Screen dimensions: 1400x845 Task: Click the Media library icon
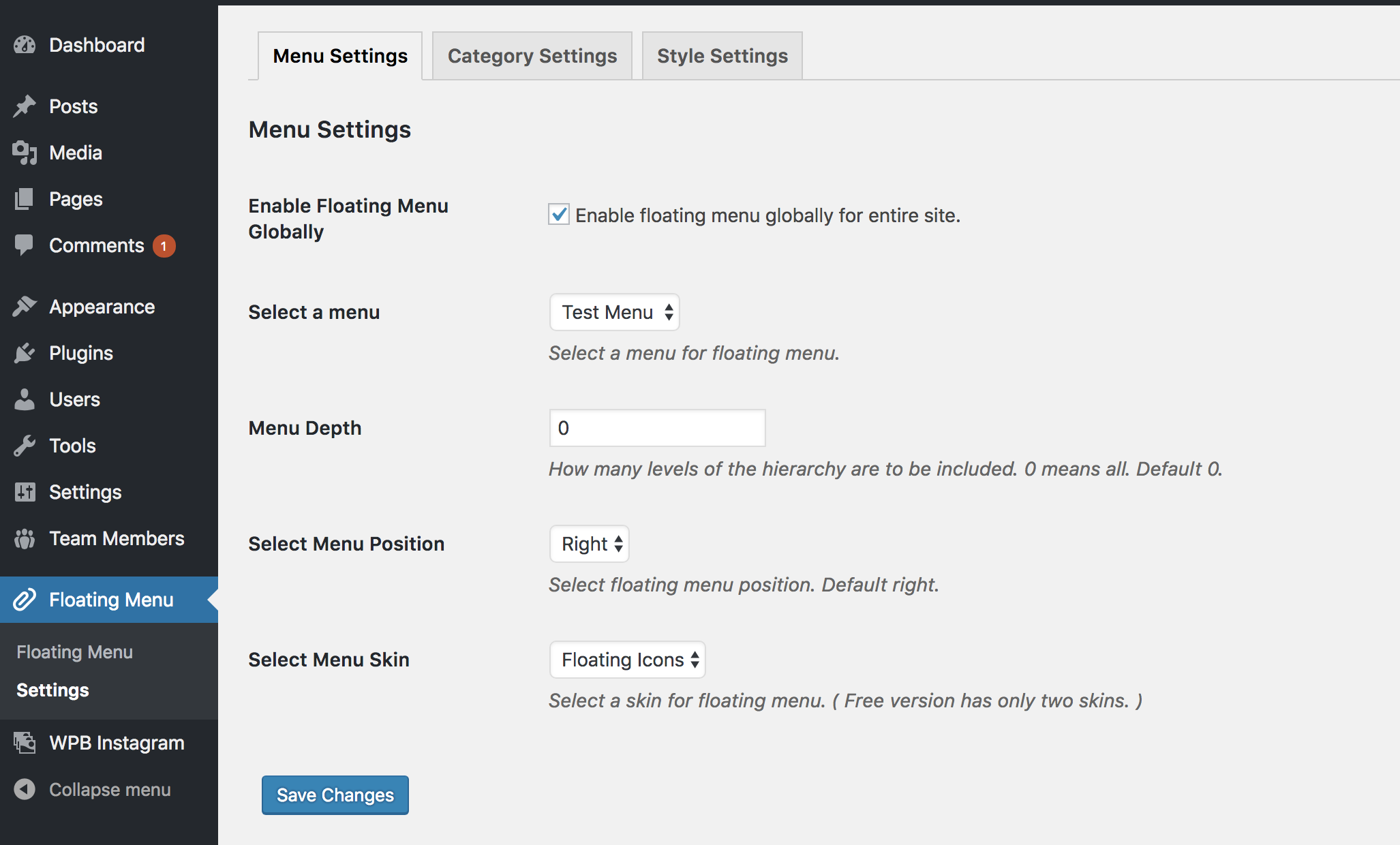pos(25,153)
